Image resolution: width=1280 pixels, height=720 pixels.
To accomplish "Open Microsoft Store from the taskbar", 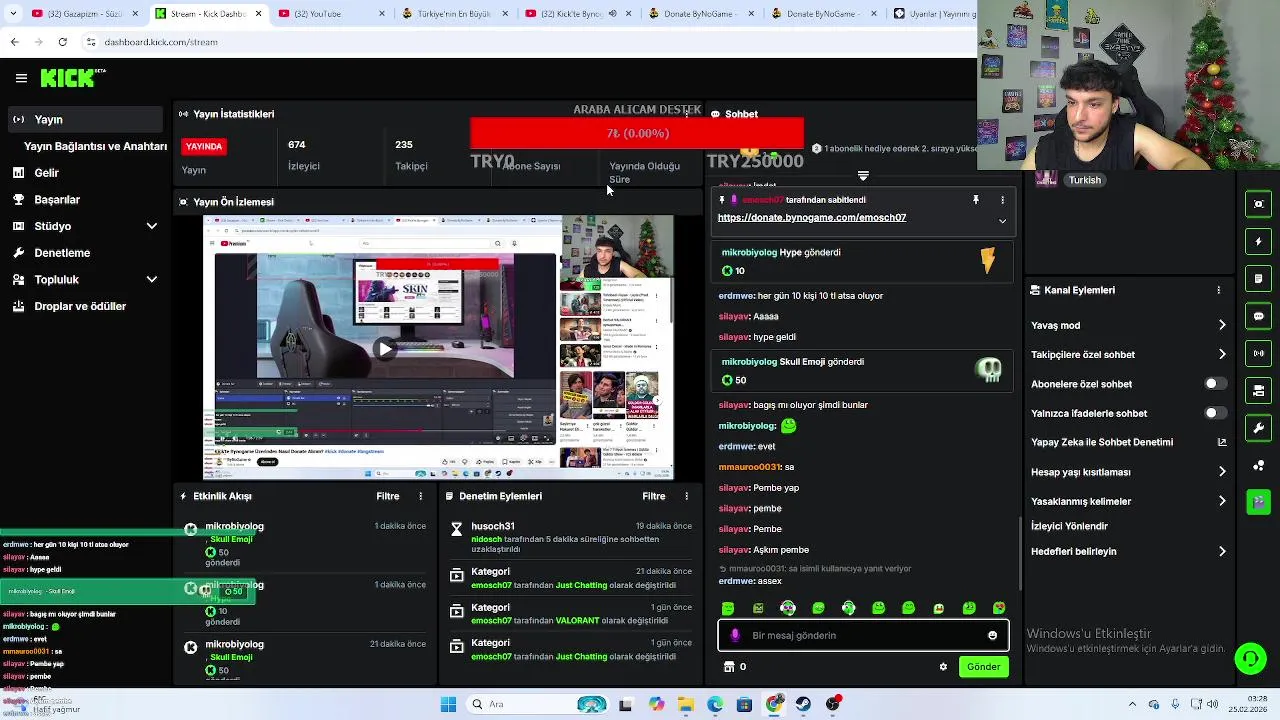I will click(744, 704).
